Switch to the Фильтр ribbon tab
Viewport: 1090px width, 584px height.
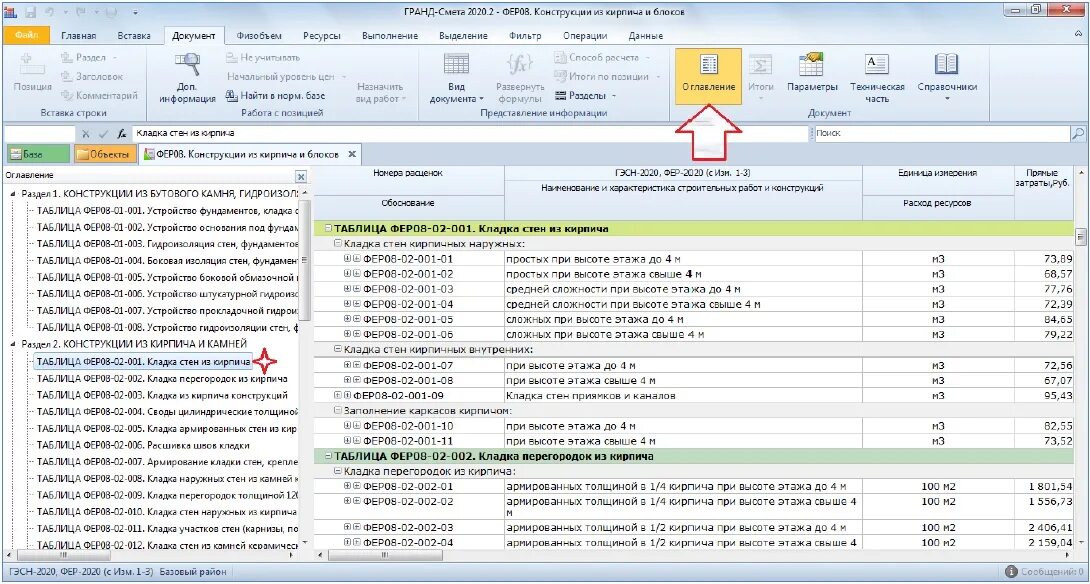[x=525, y=36]
